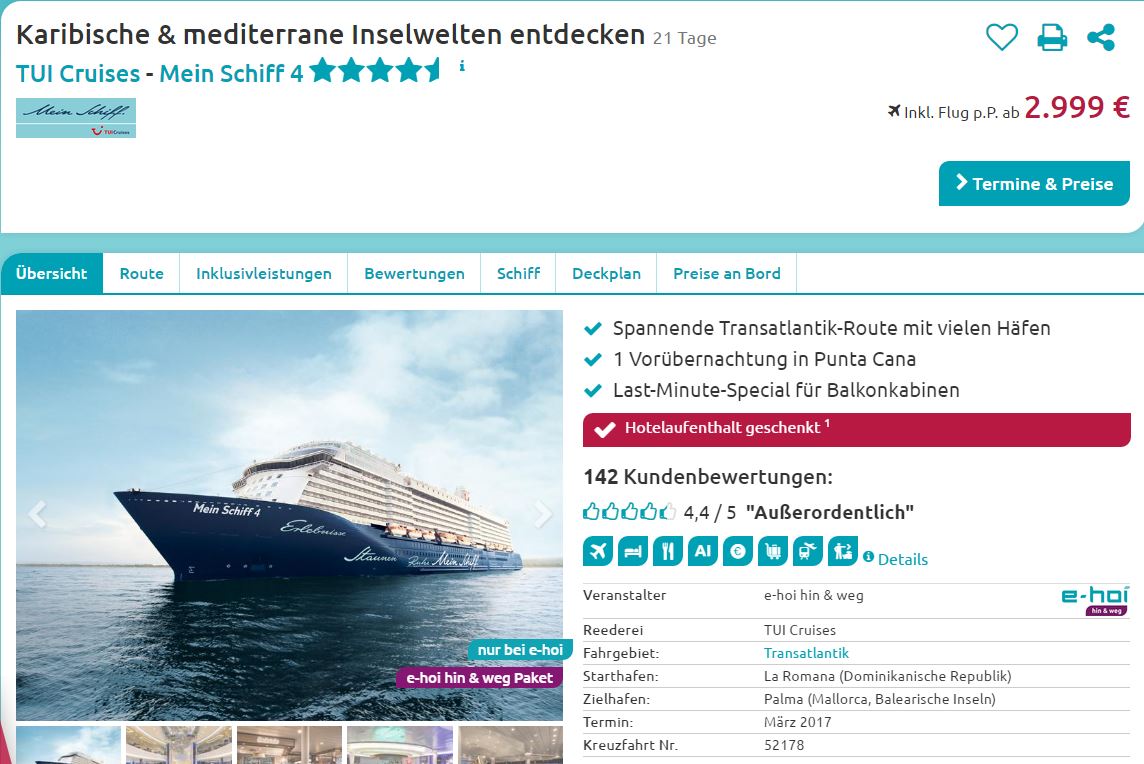Switch to the Deckplan tab

[606, 274]
